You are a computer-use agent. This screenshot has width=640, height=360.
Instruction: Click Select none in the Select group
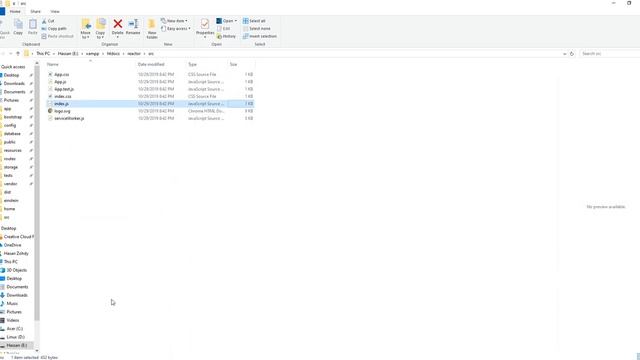point(257,29)
